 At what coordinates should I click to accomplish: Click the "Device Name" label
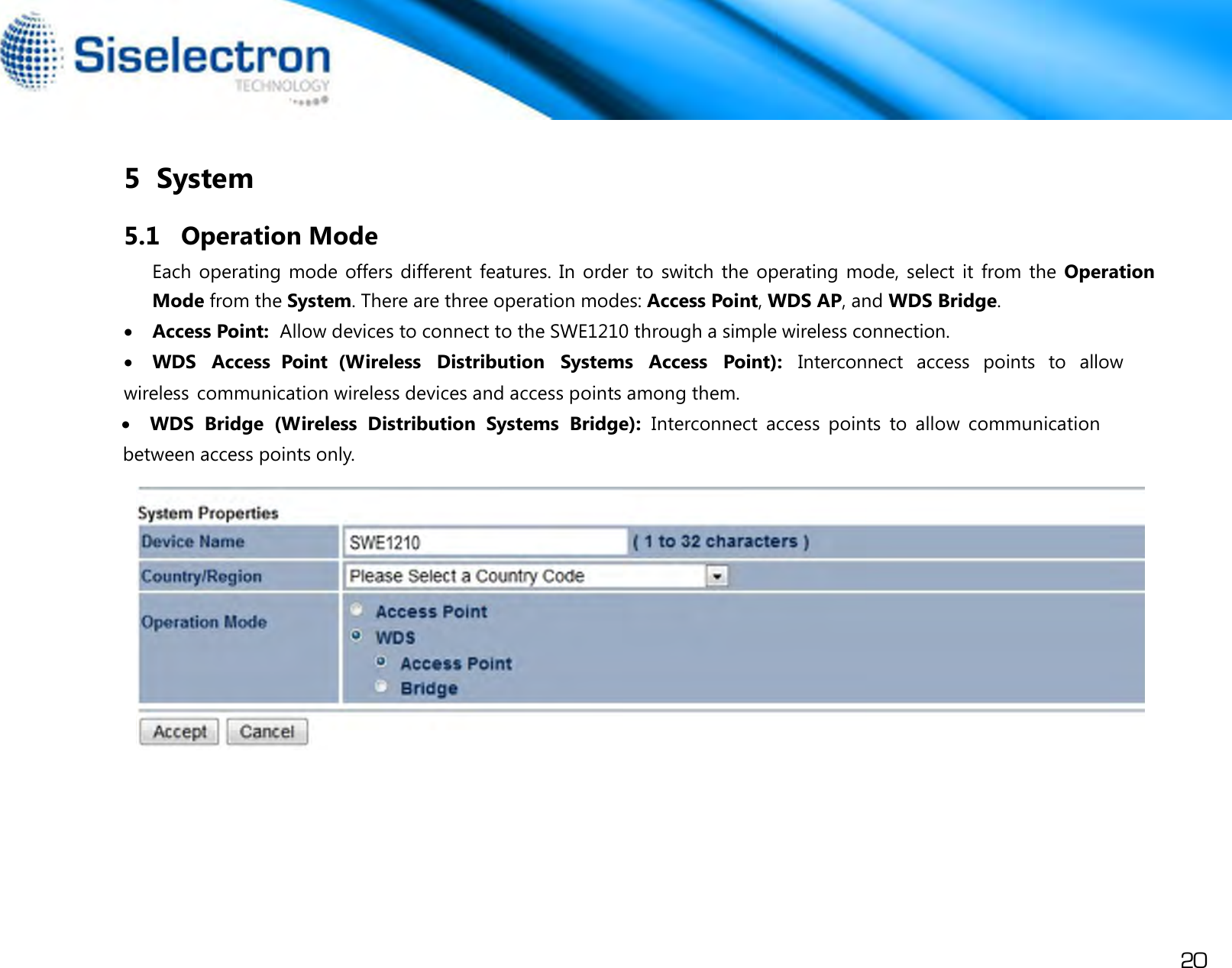192,542
